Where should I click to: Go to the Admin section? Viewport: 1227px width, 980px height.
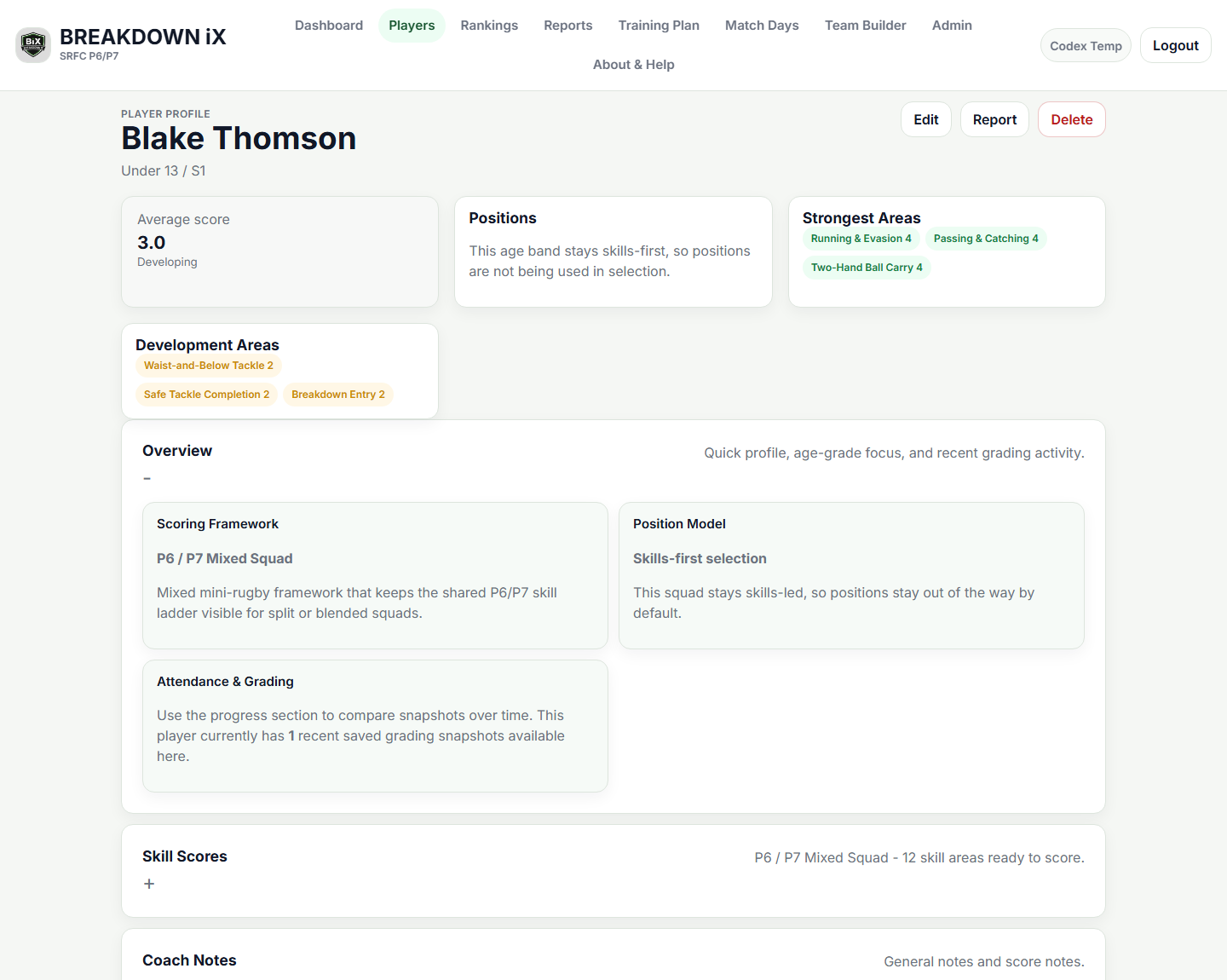point(952,26)
